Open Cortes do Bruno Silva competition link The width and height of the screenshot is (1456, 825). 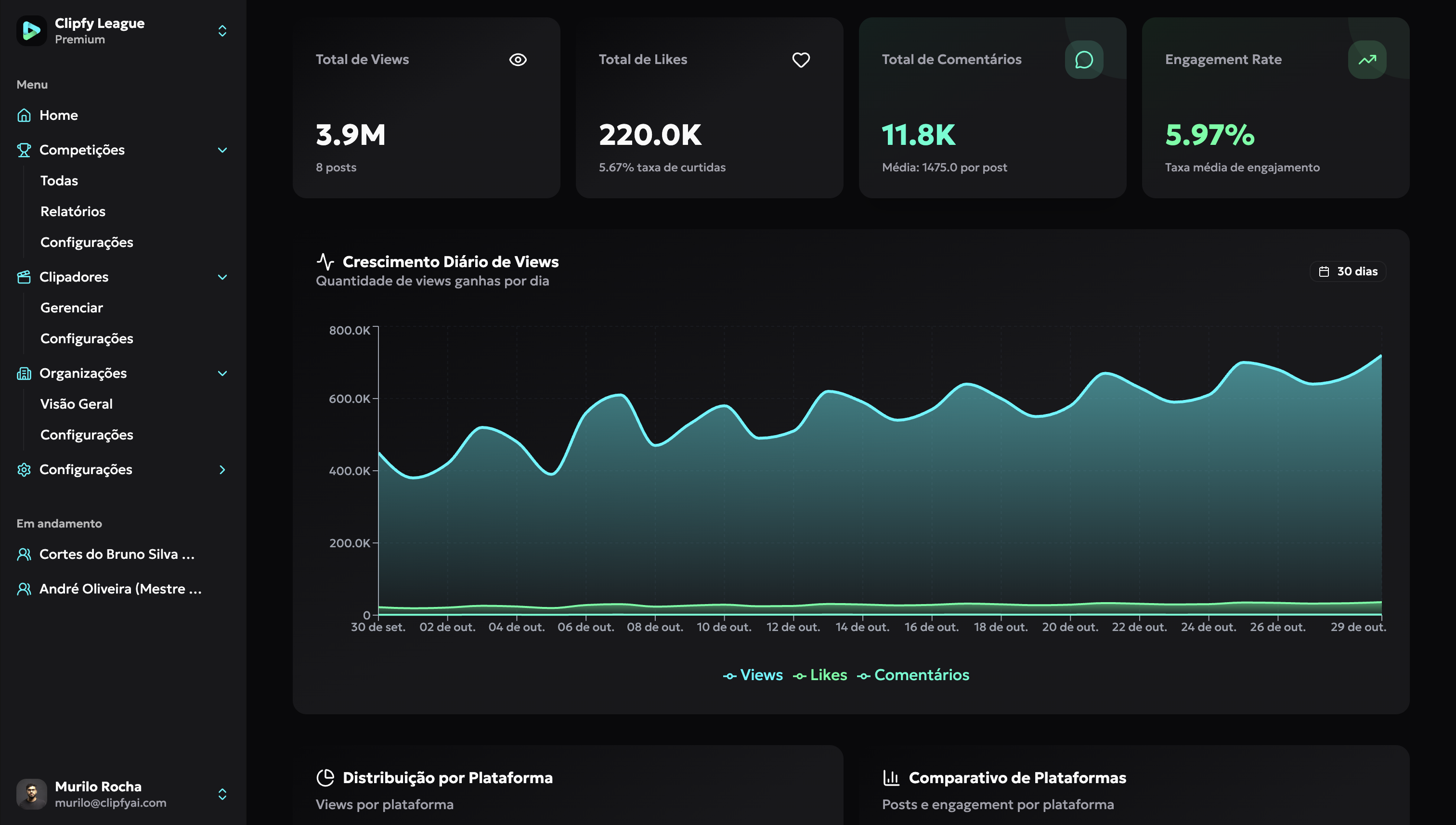[116, 554]
